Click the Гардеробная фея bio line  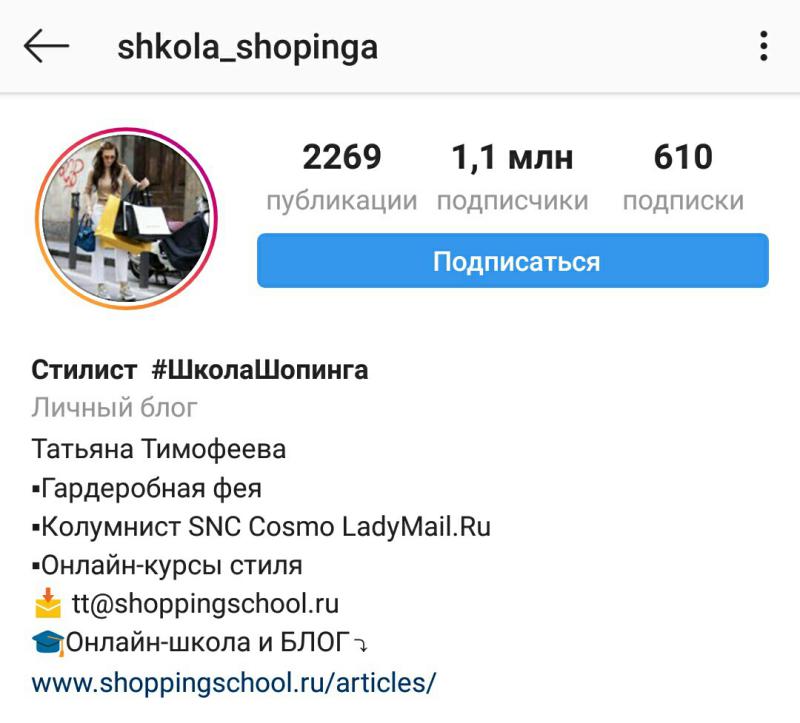pyautogui.click(x=146, y=488)
